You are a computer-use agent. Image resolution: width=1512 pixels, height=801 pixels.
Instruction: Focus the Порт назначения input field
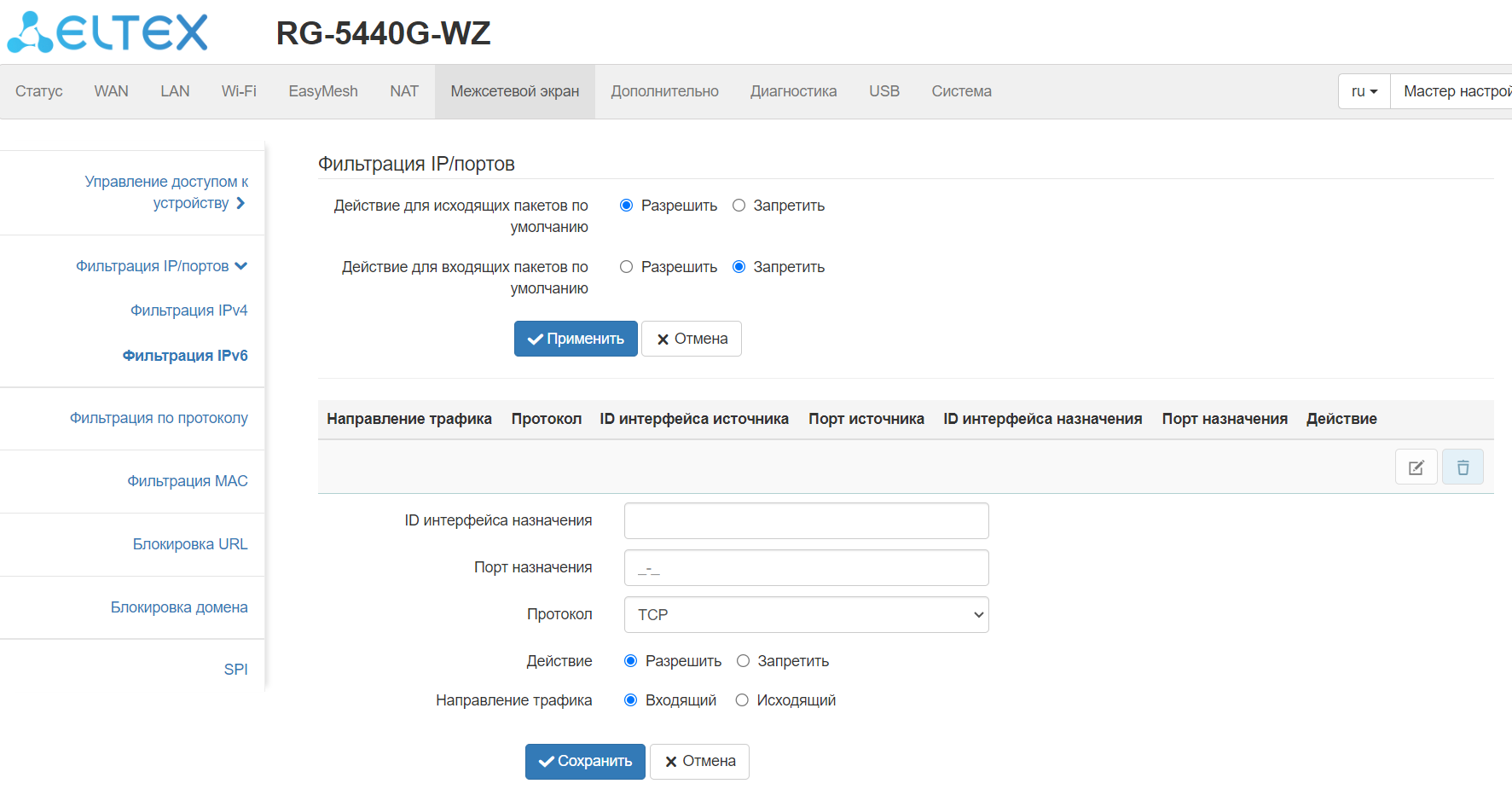click(806, 568)
